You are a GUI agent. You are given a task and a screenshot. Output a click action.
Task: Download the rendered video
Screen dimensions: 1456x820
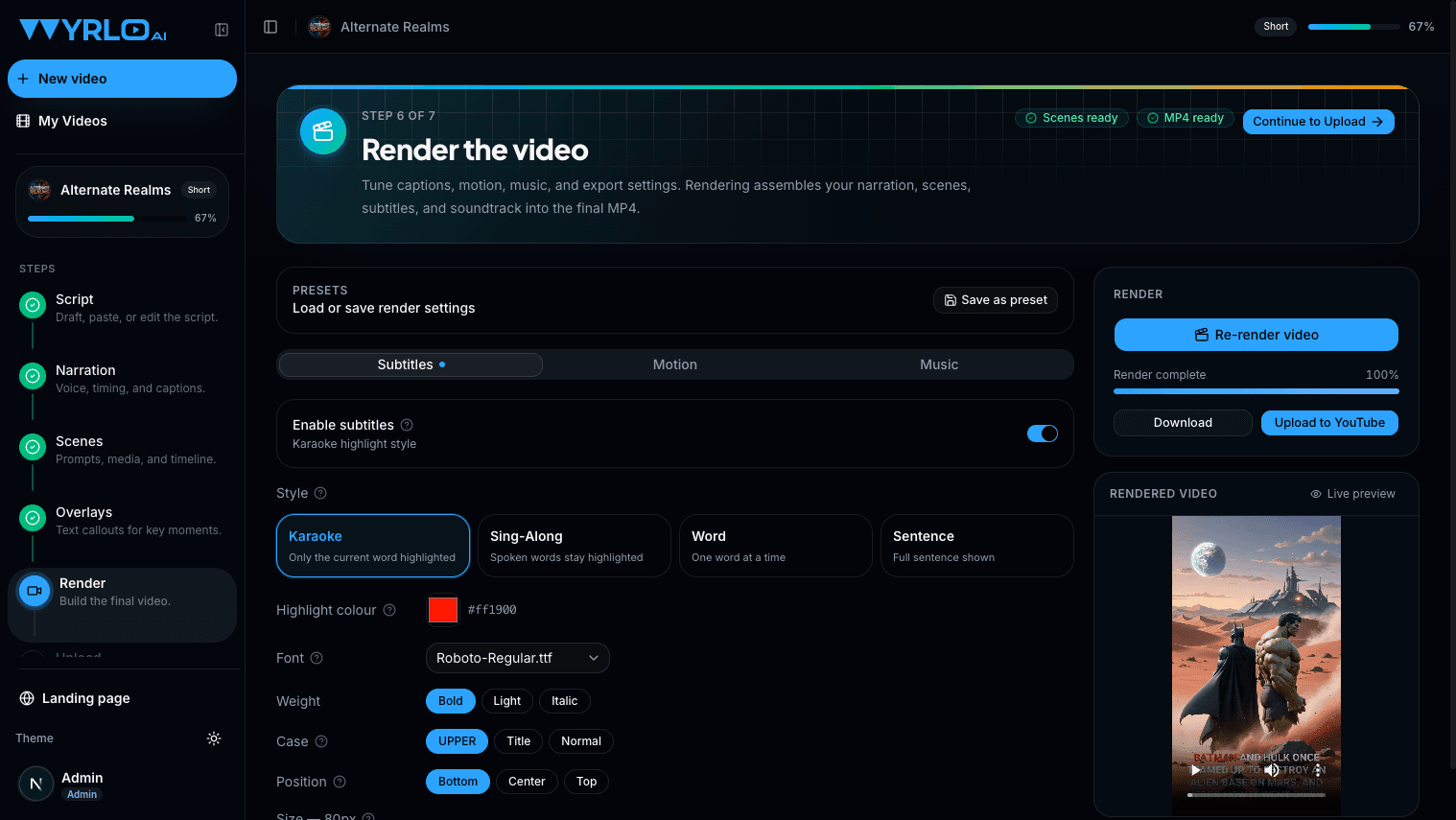(x=1183, y=423)
